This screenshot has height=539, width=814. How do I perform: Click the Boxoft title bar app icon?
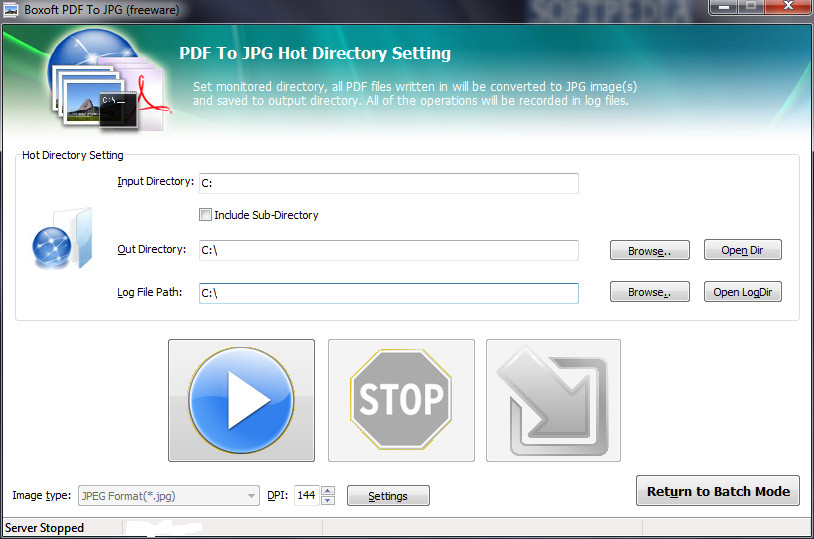click(x=10, y=10)
